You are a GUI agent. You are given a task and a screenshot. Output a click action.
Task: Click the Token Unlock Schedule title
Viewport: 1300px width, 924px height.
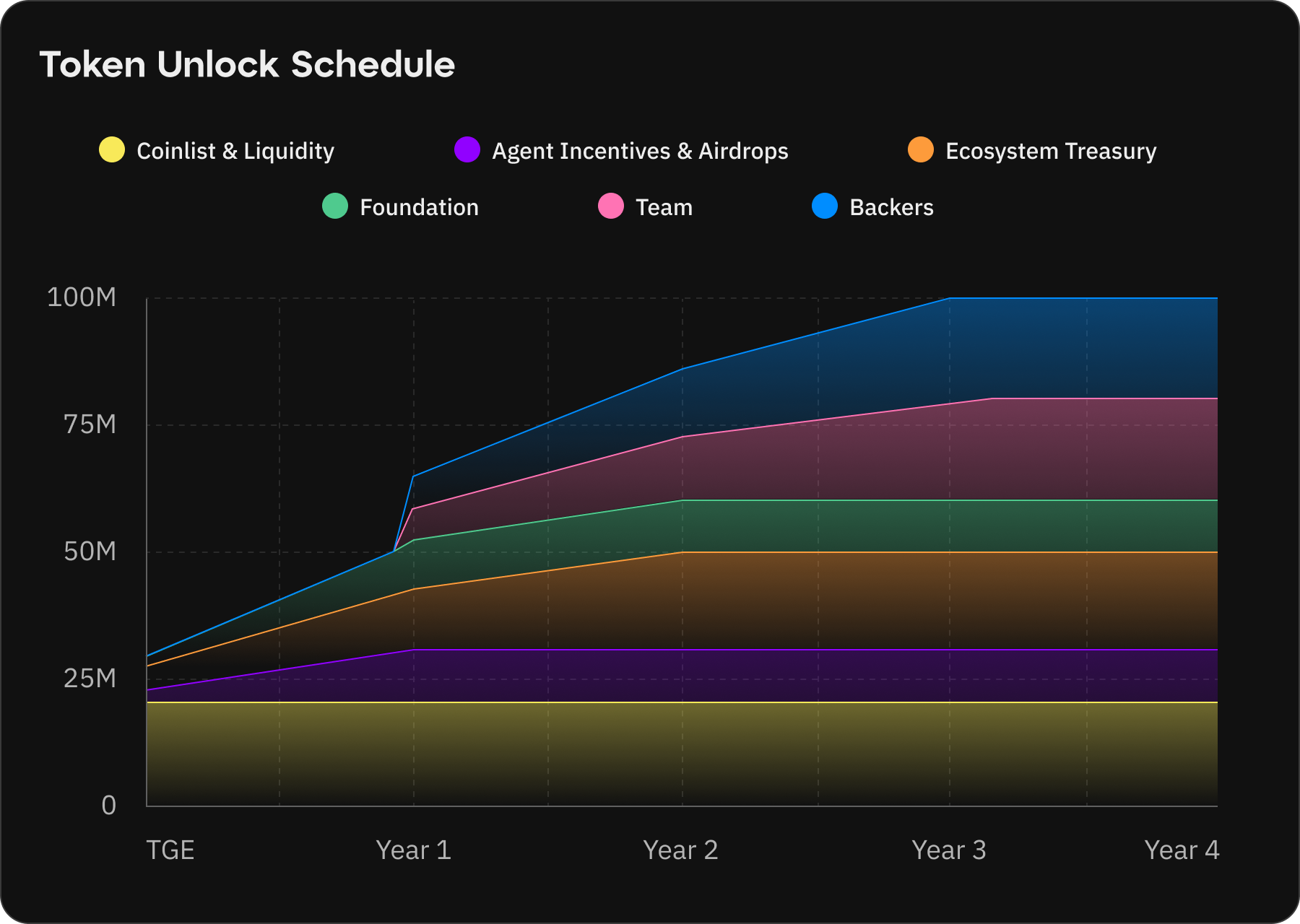tap(247, 64)
